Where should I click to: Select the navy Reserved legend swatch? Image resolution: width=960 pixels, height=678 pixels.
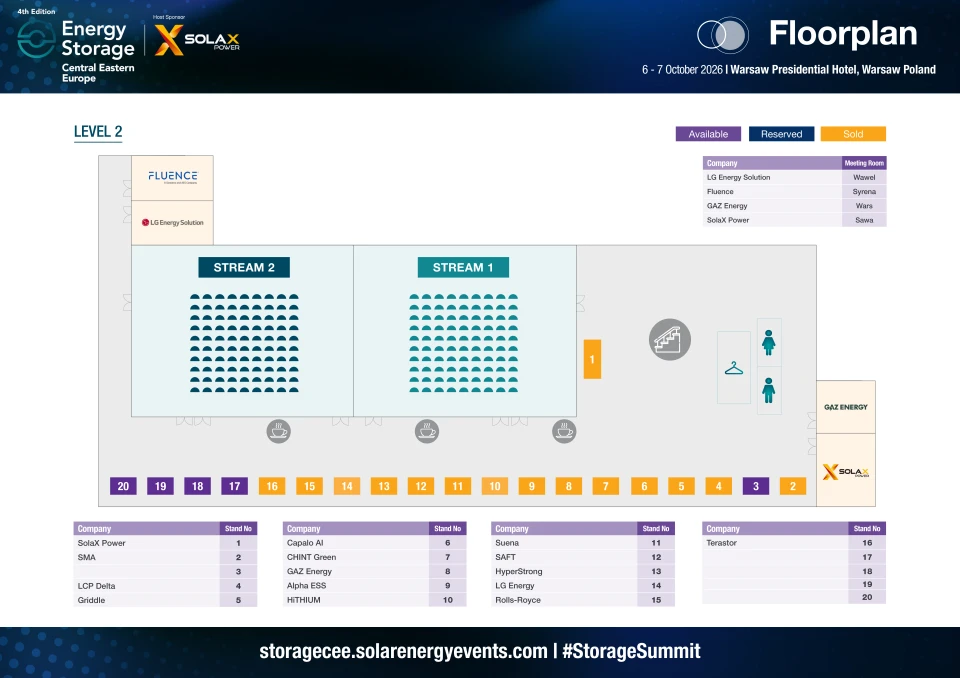tap(781, 134)
